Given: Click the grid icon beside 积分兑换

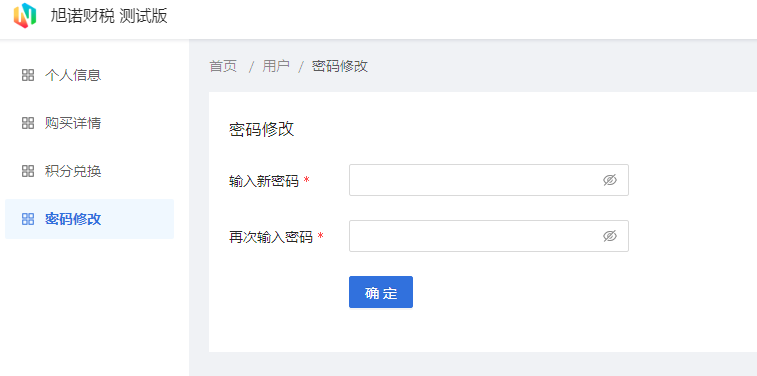Looking at the screenshot, I should 28,171.
